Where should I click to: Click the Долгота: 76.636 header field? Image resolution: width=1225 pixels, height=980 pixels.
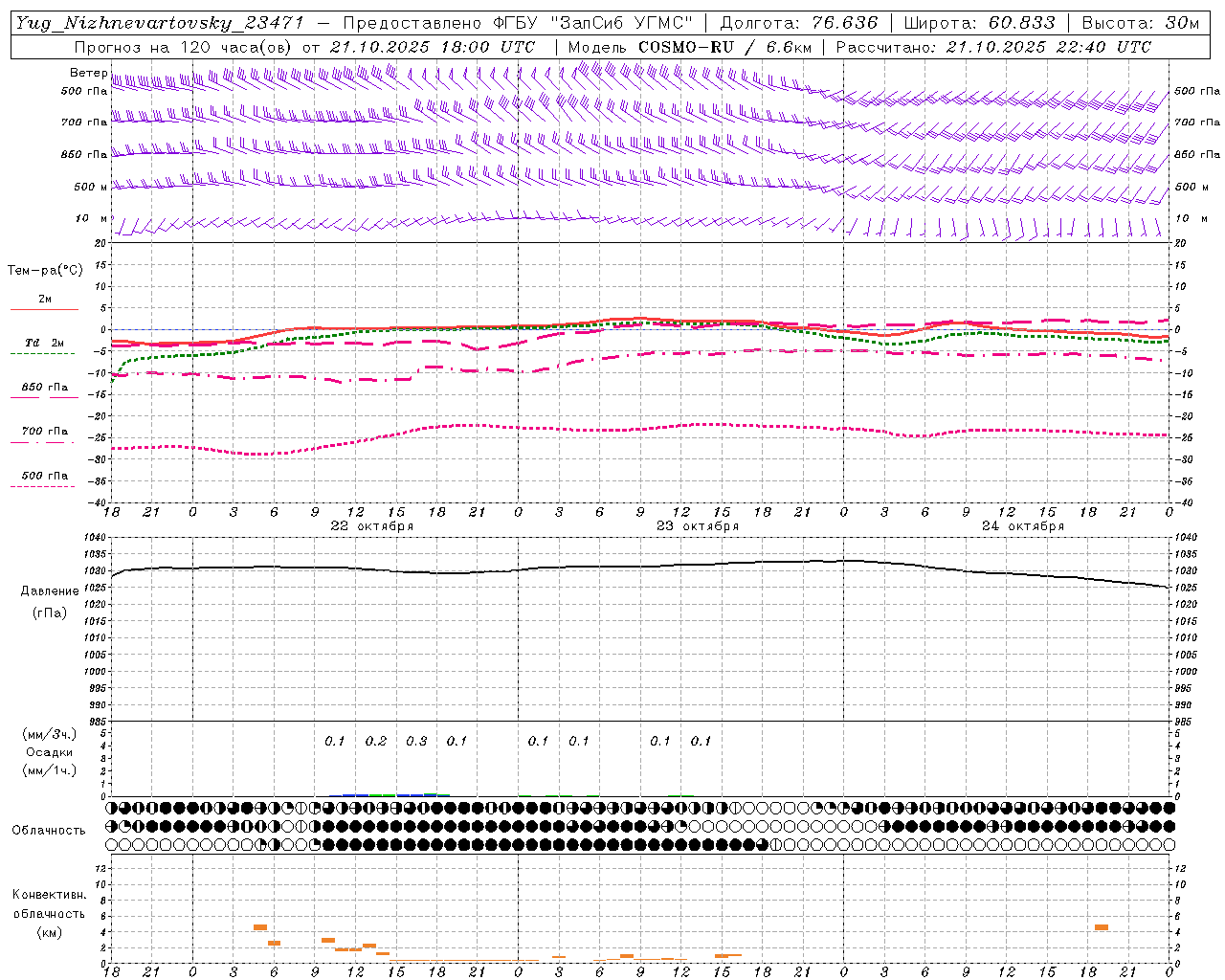[x=799, y=23]
